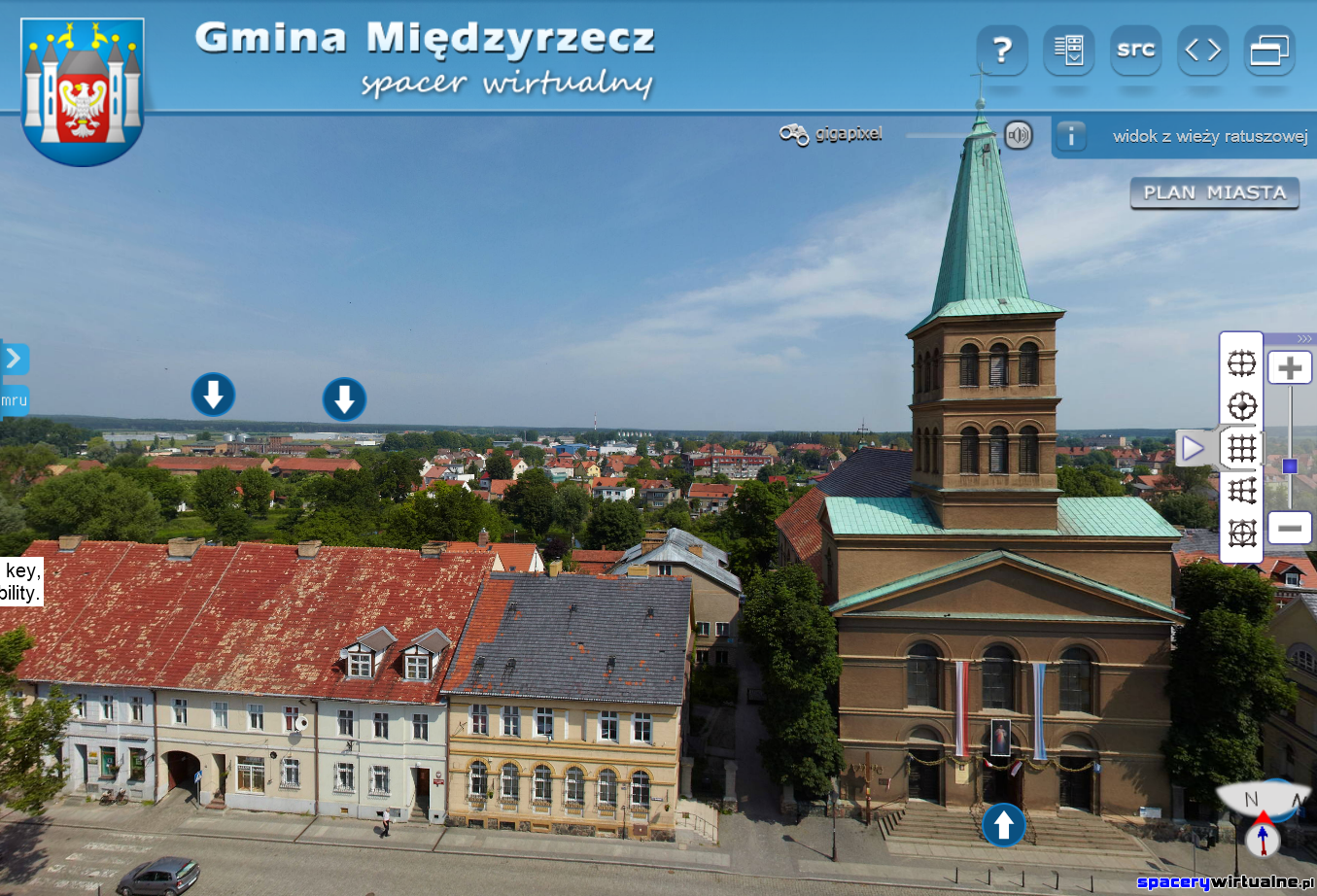Open the mru tab on left edge
Image resolution: width=1317 pixels, height=896 pixels.
tap(12, 399)
